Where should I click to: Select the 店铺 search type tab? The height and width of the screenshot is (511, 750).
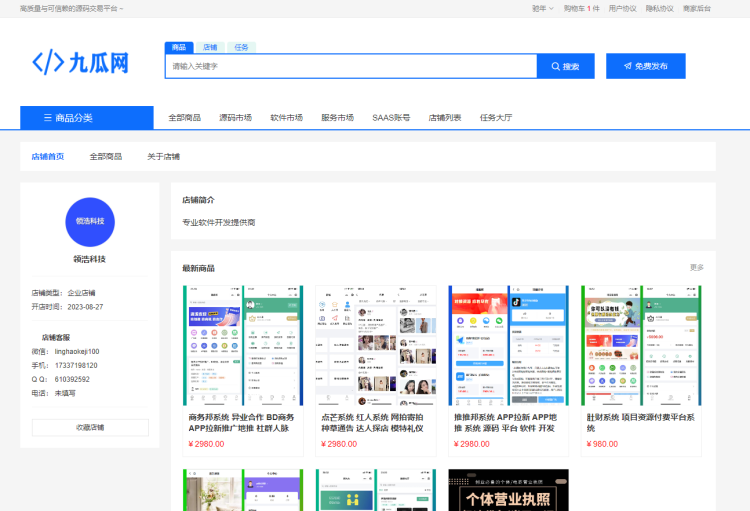click(210, 47)
